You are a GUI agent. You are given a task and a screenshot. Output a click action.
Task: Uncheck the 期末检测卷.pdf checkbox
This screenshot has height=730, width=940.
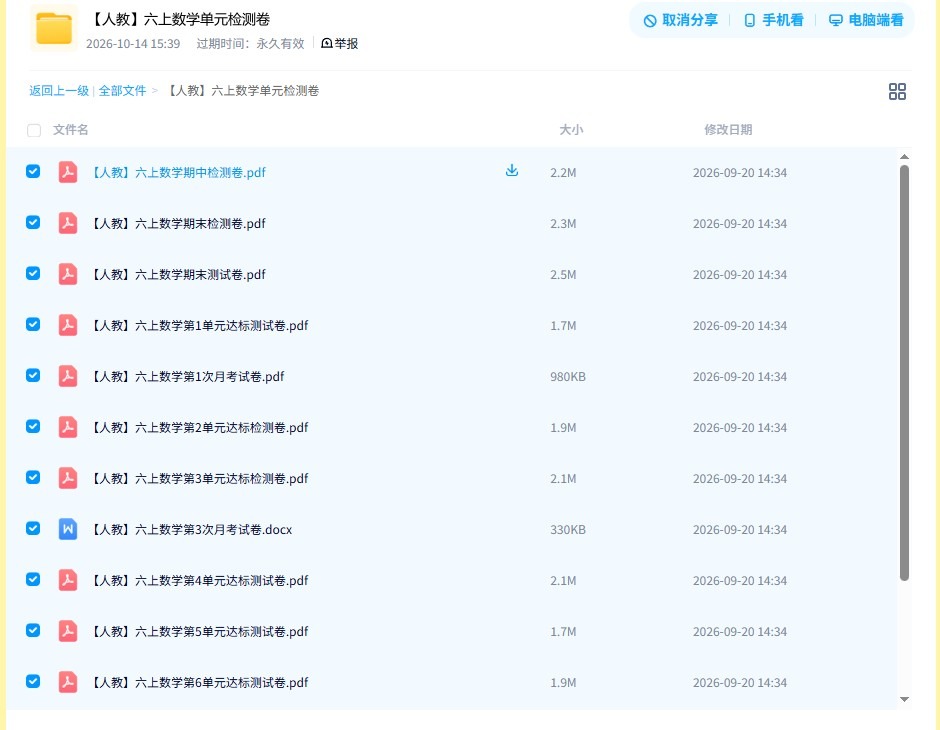[33, 222]
